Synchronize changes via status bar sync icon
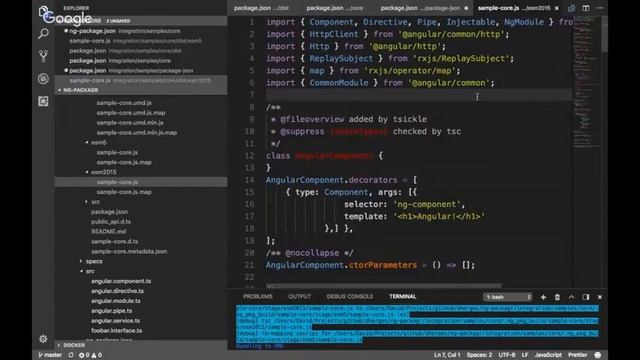This screenshot has height=360, width=640. [71, 355]
